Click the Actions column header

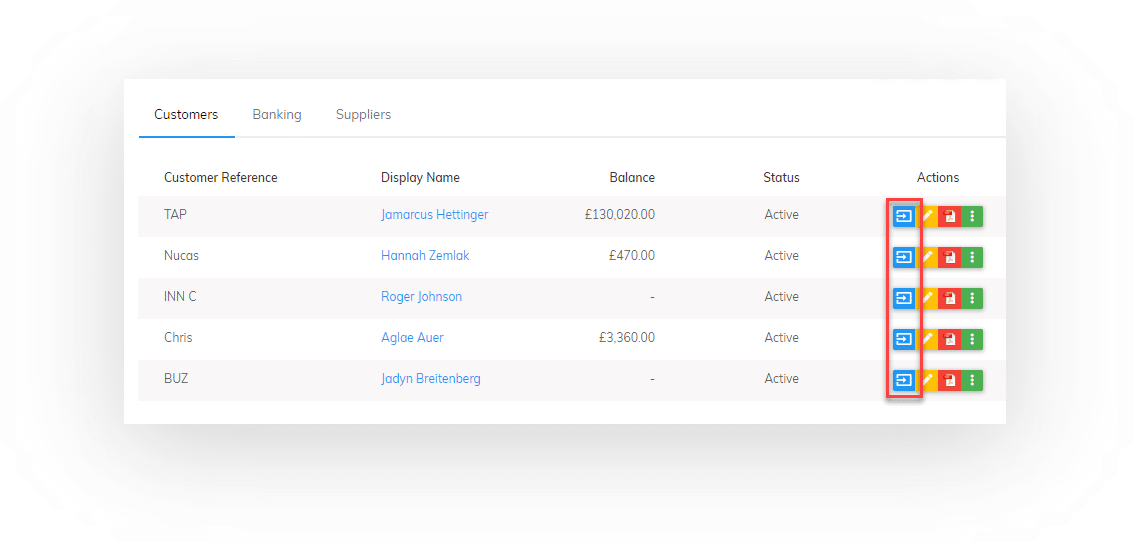[938, 177]
